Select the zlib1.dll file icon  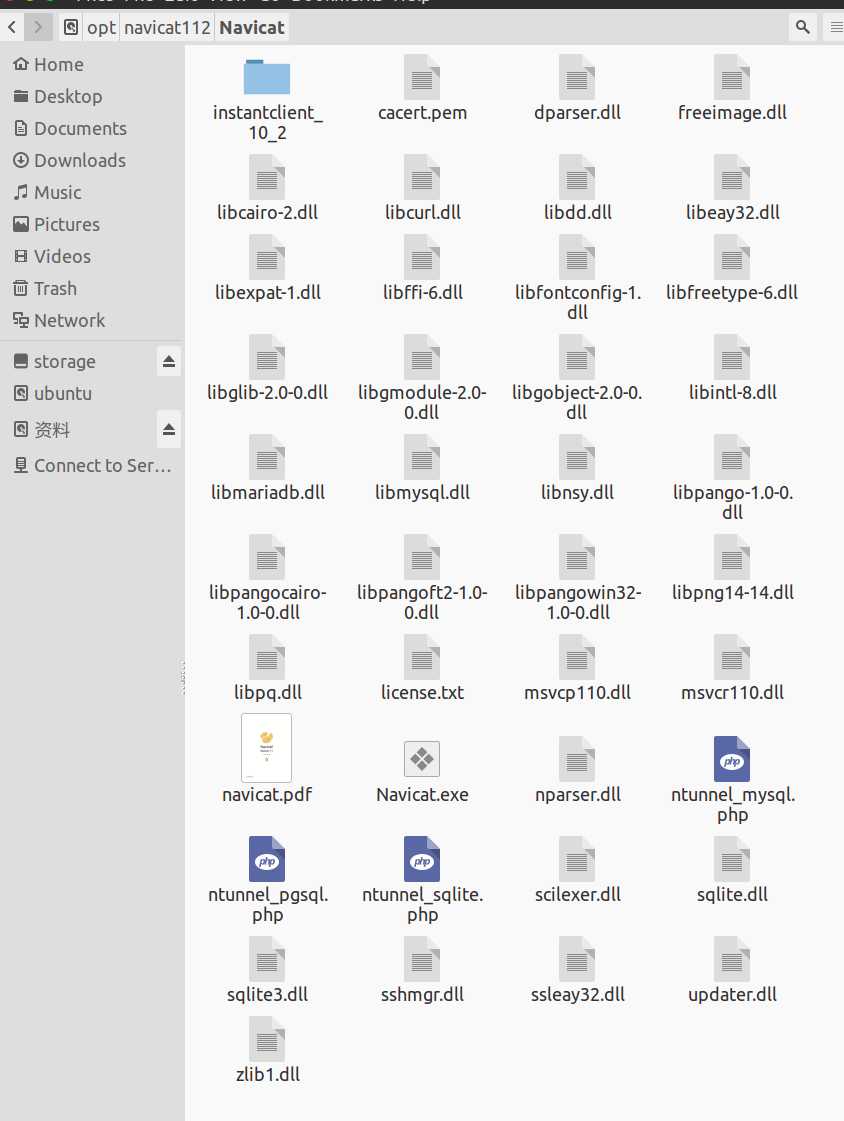267,1039
